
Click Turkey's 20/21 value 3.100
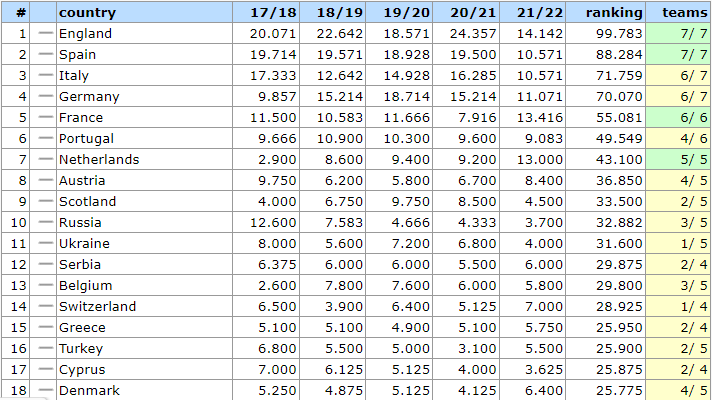[477, 348]
